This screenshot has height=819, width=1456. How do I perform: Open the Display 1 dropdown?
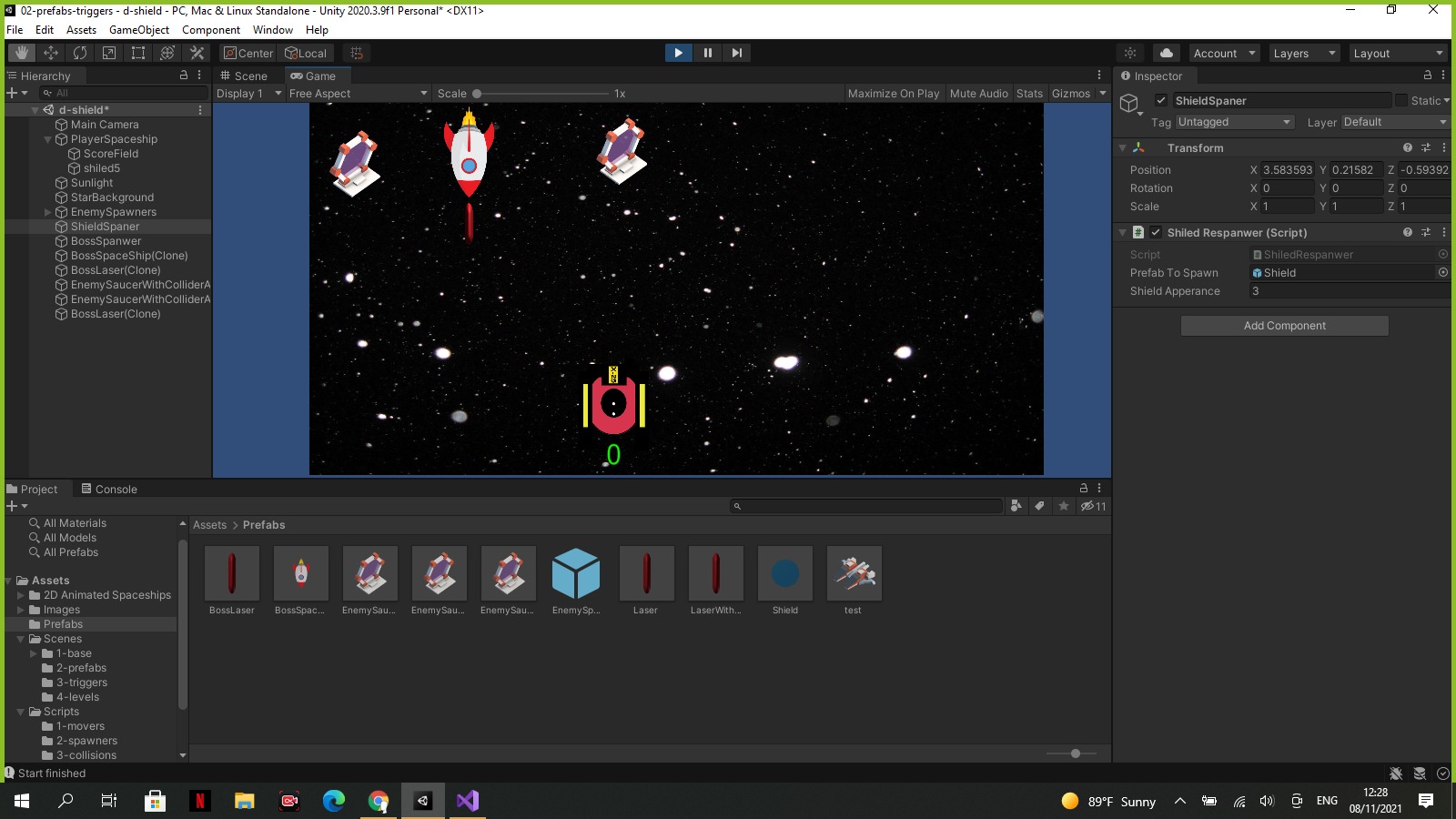(x=248, y=93)
